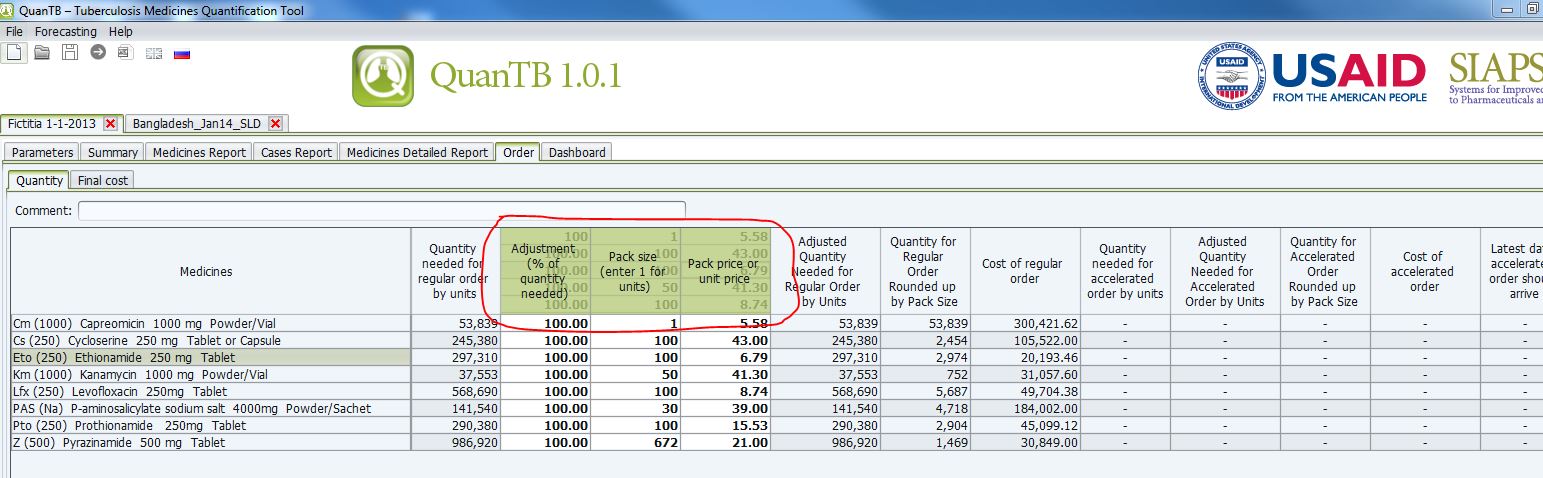
Task: Click the QuanTB green logo
Action: [383, 76]
